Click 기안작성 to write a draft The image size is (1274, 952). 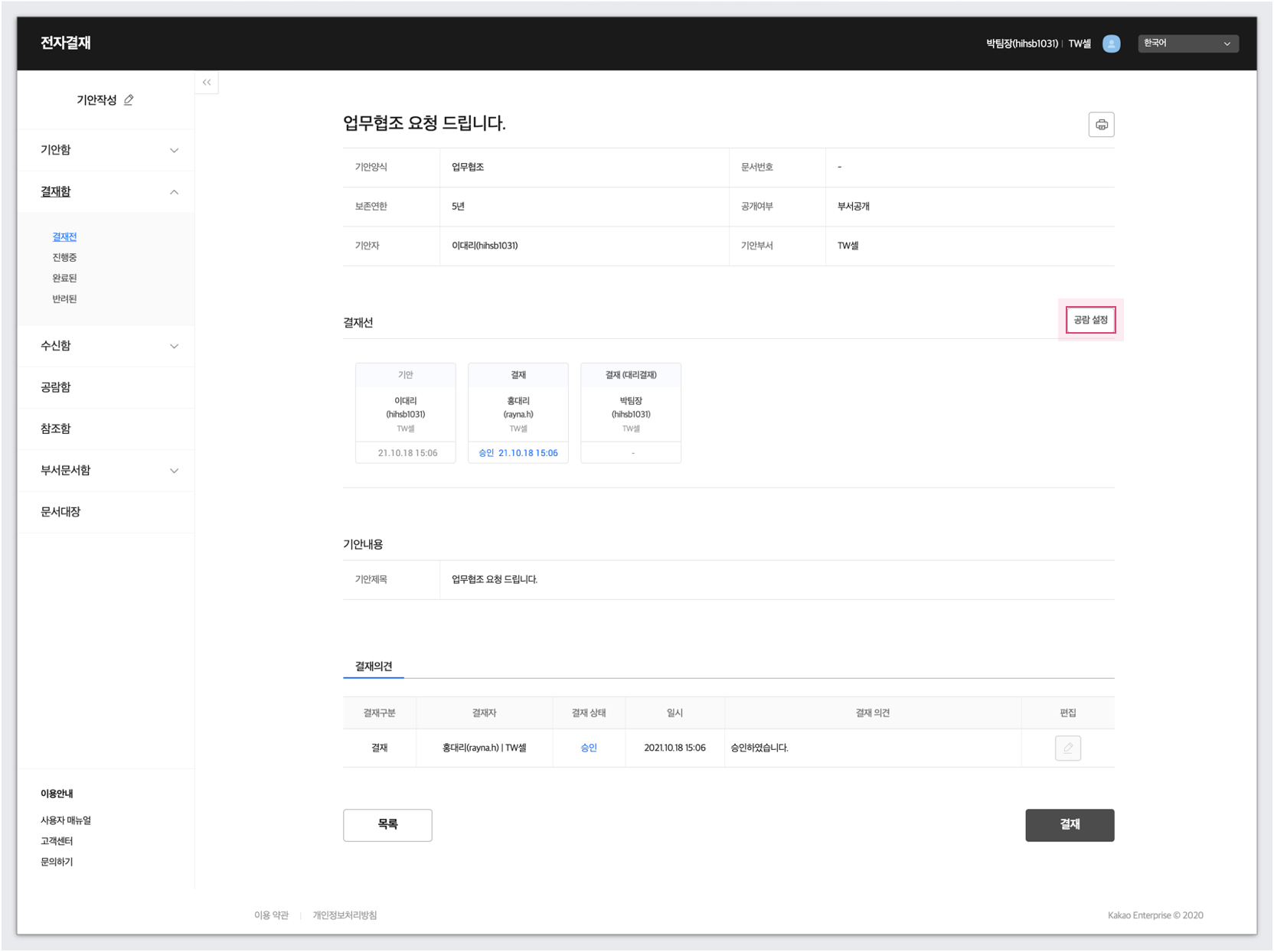point(96,100)
